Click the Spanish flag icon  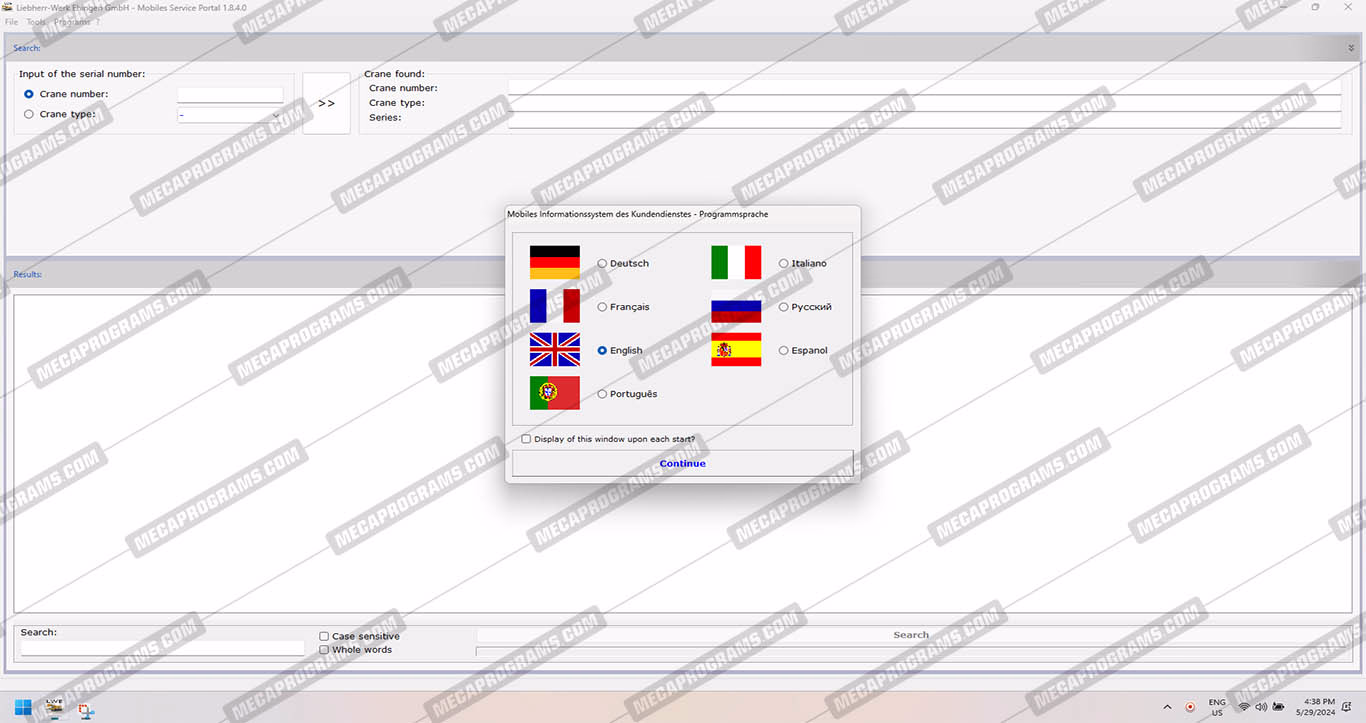pyautogui.click(x=736, y=350)
